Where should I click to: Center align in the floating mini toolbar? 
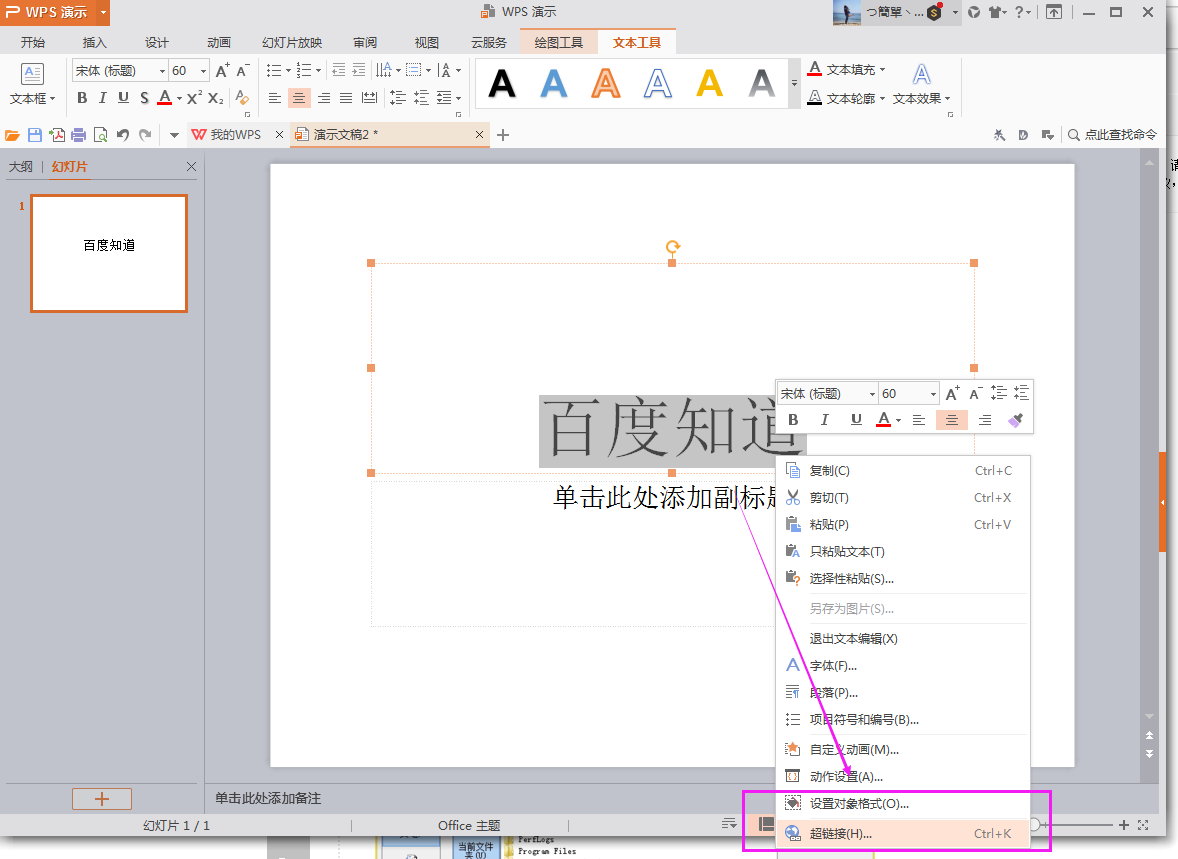coord(952,420)
